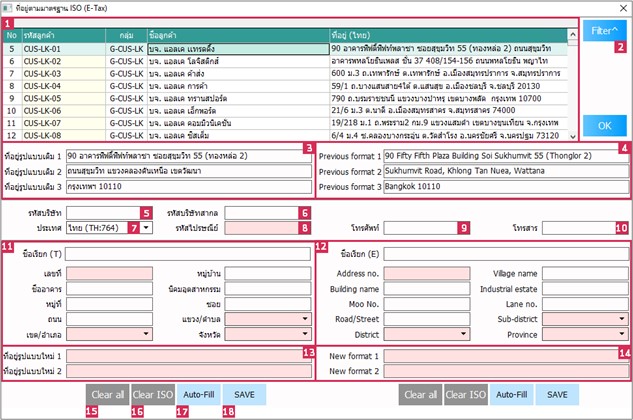The image size is (633, 420).
Task: Click the New format 2 field
Action: click(506, 371)
